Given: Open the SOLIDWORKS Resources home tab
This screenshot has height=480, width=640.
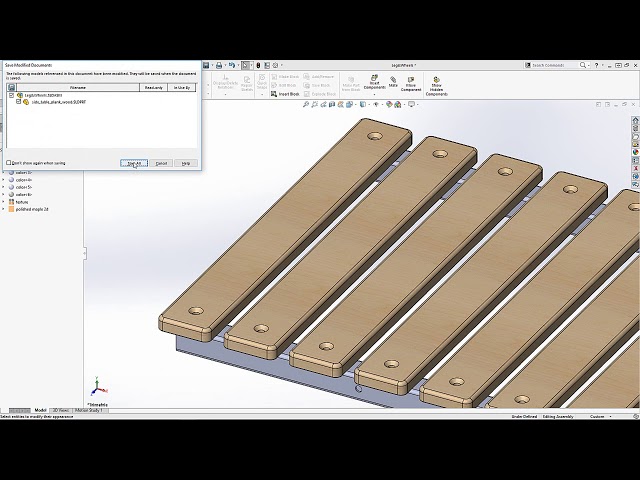Looking at the screenshot, I should pyautogui.click(x=636, y=120).
